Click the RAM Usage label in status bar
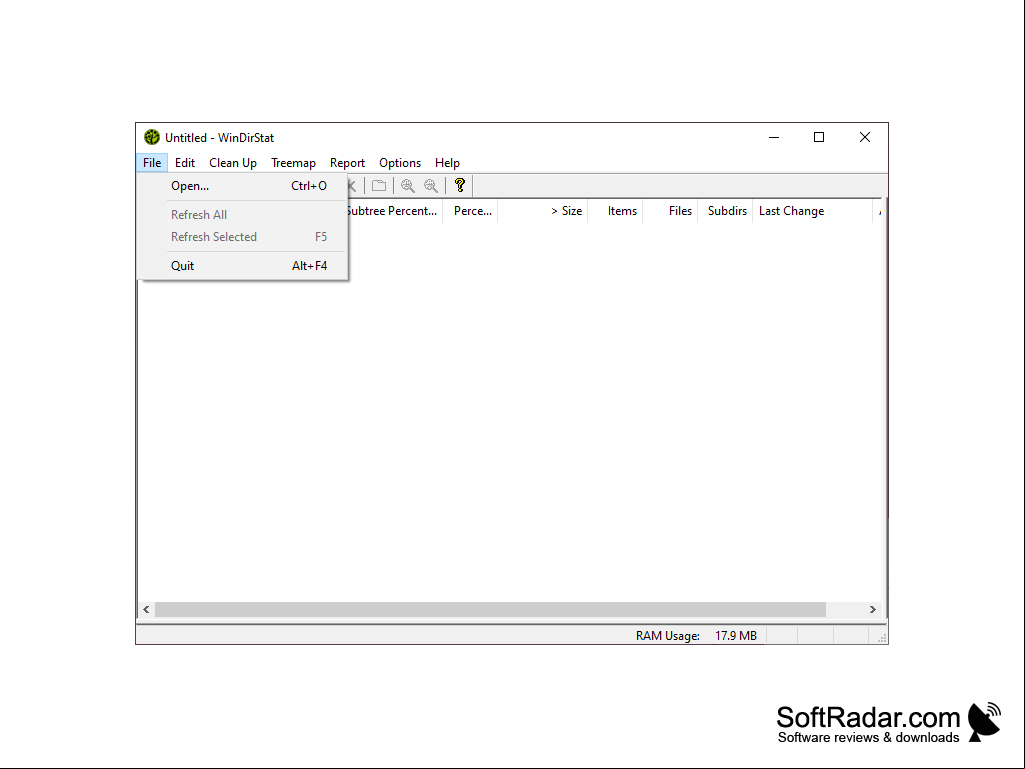Screen dimensions: 1025x769 (667, 636)
